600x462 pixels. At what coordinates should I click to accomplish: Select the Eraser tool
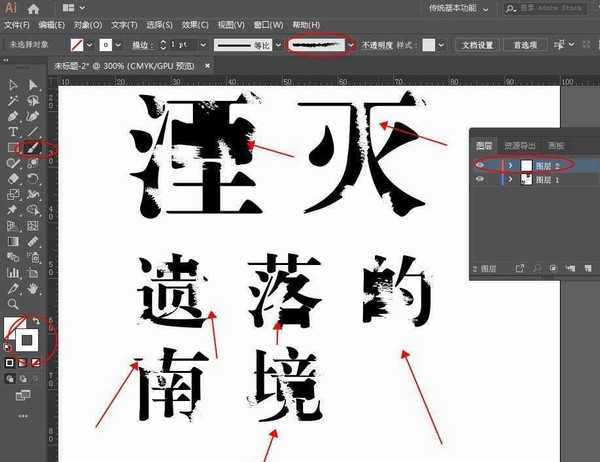(x=13, y=179)
